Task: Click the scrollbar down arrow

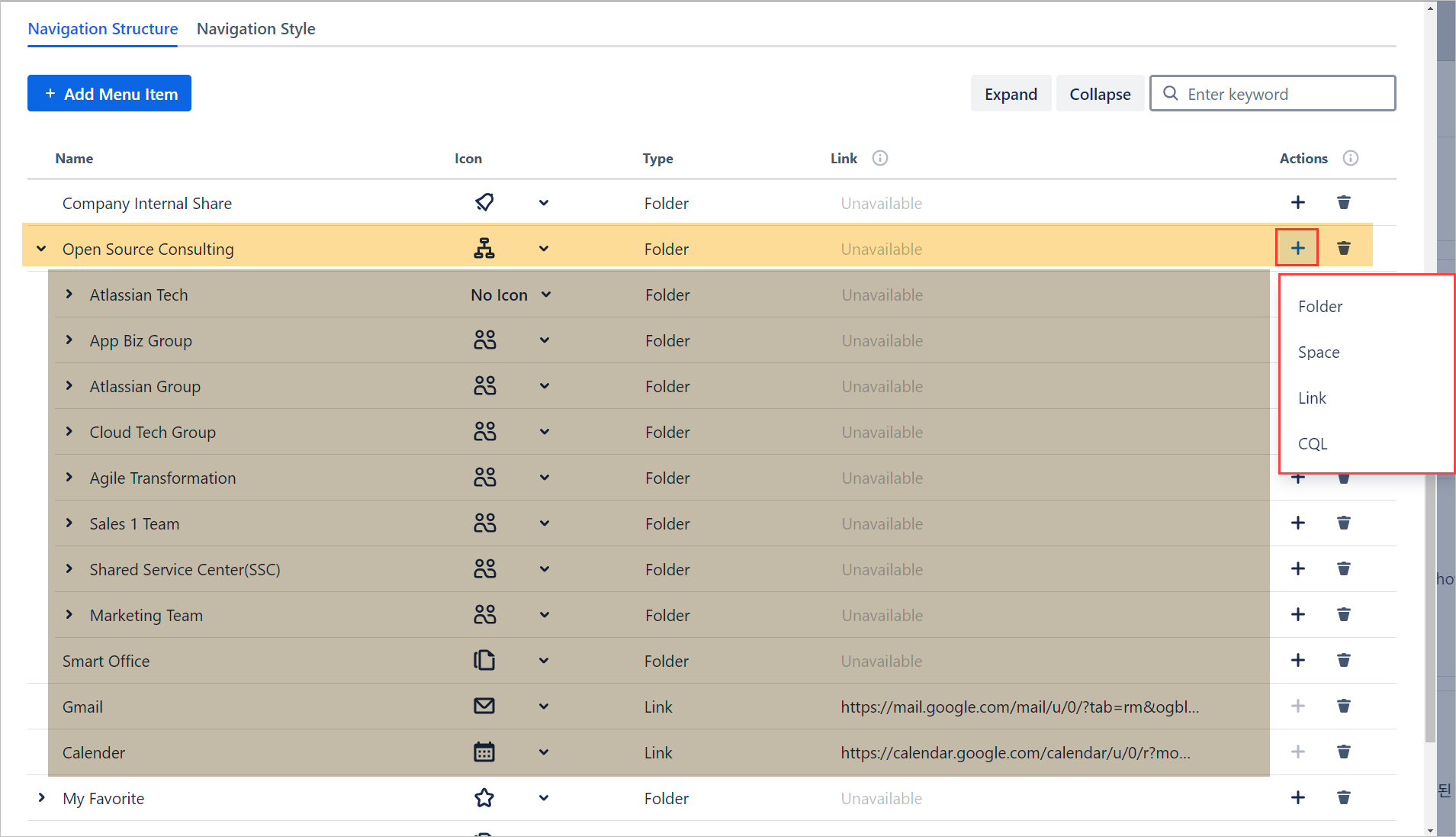Action: (1430, 830)
